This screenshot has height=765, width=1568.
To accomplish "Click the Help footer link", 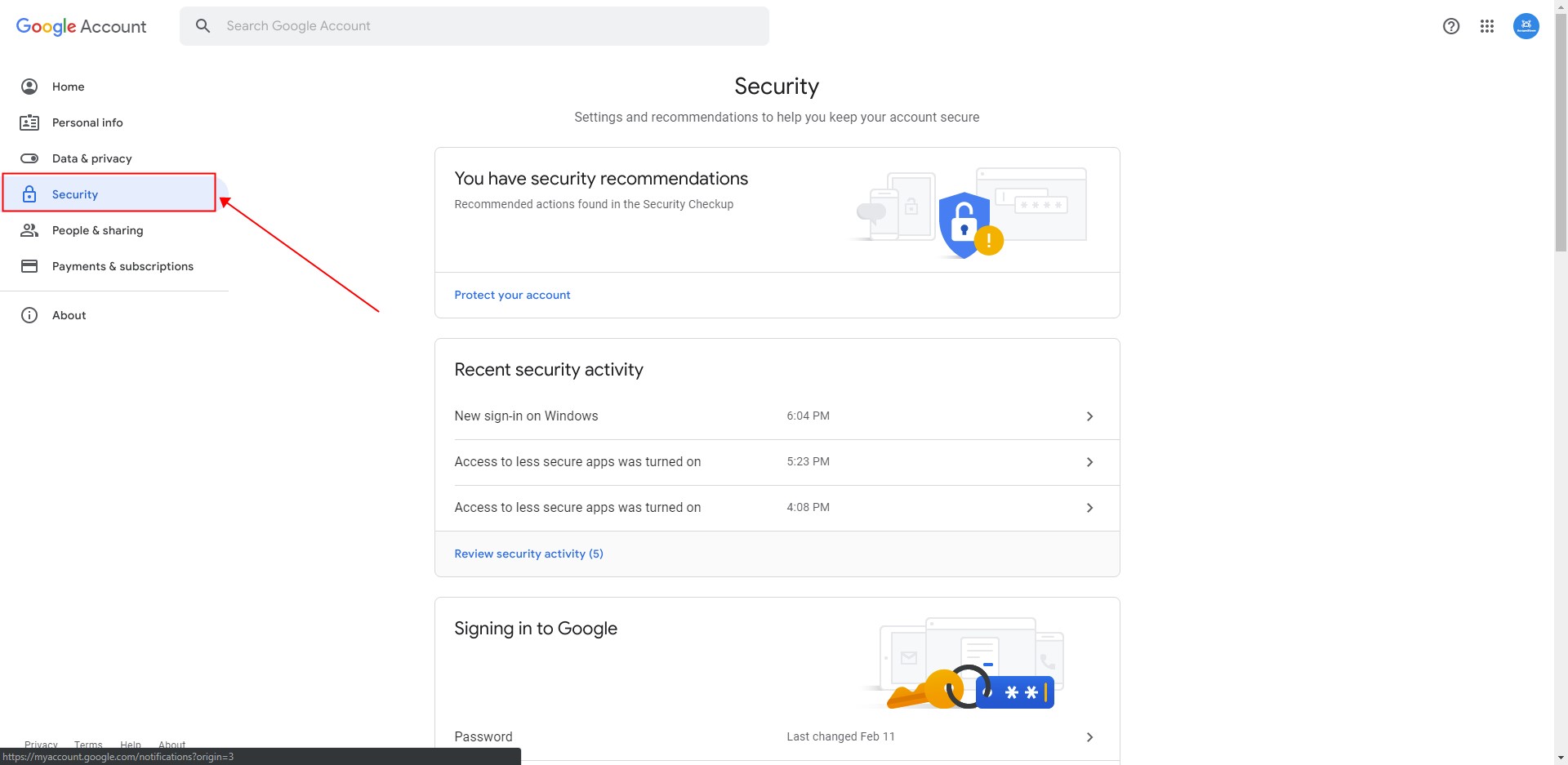I will point(131,745).
